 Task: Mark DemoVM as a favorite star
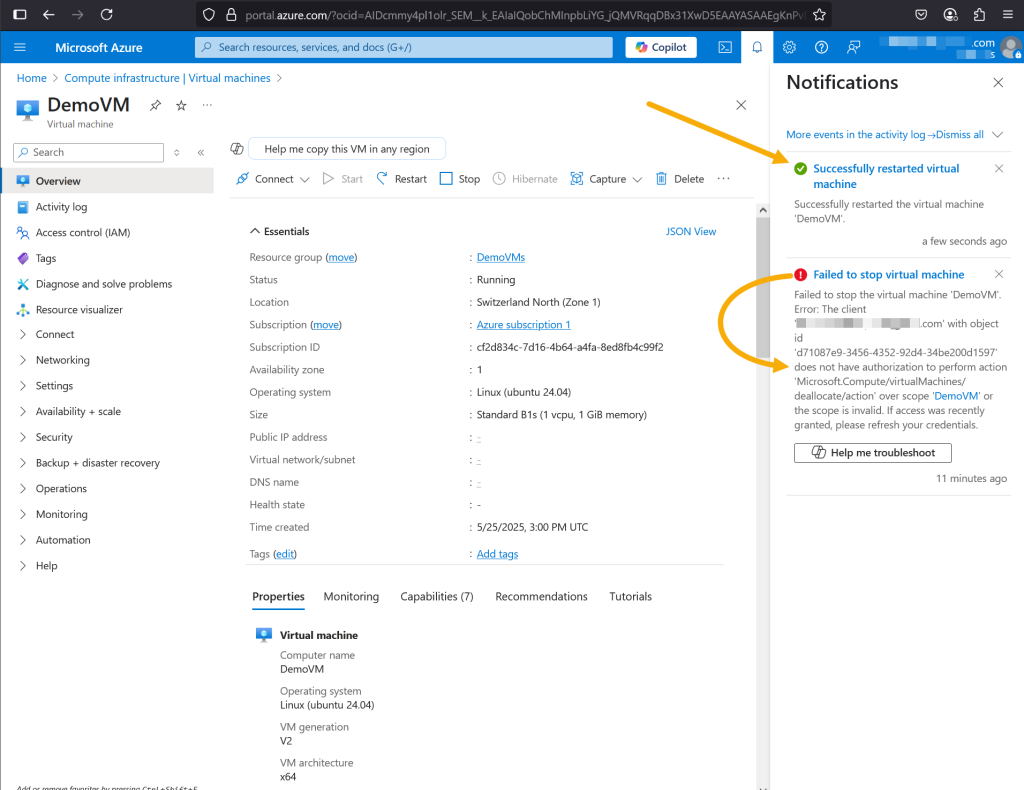pos(181,105)
